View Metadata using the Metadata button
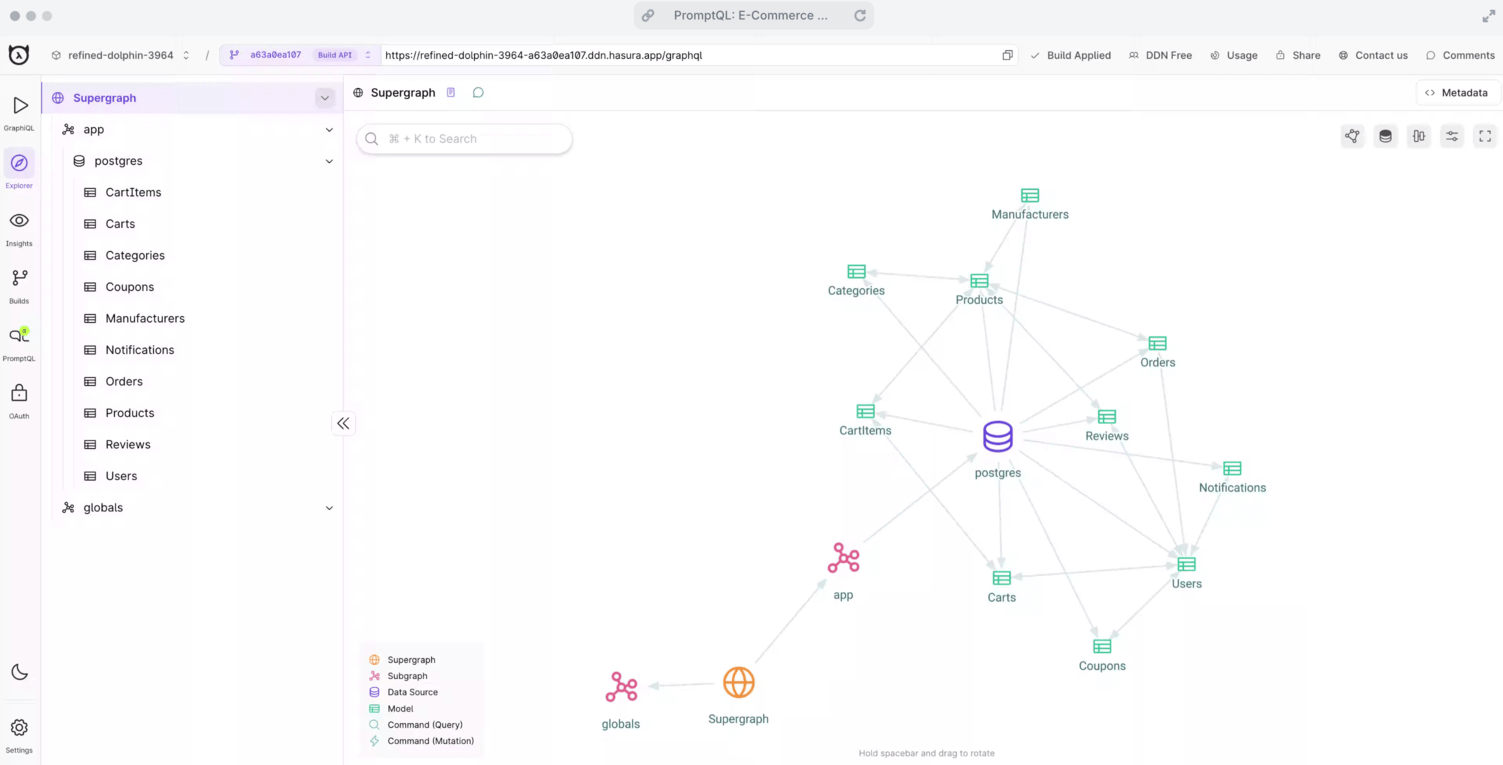 tap(1456, 92)
